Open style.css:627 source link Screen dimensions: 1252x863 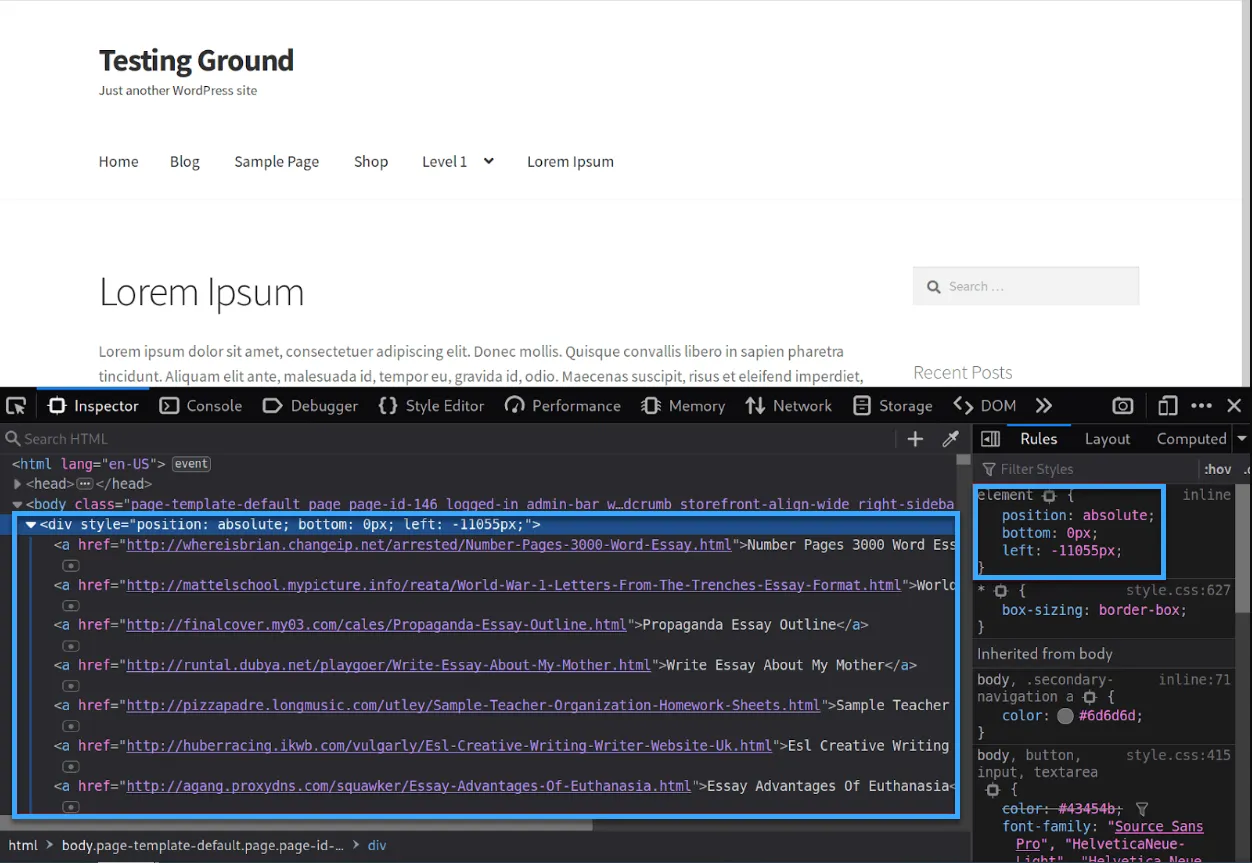tap(1178, 591)
